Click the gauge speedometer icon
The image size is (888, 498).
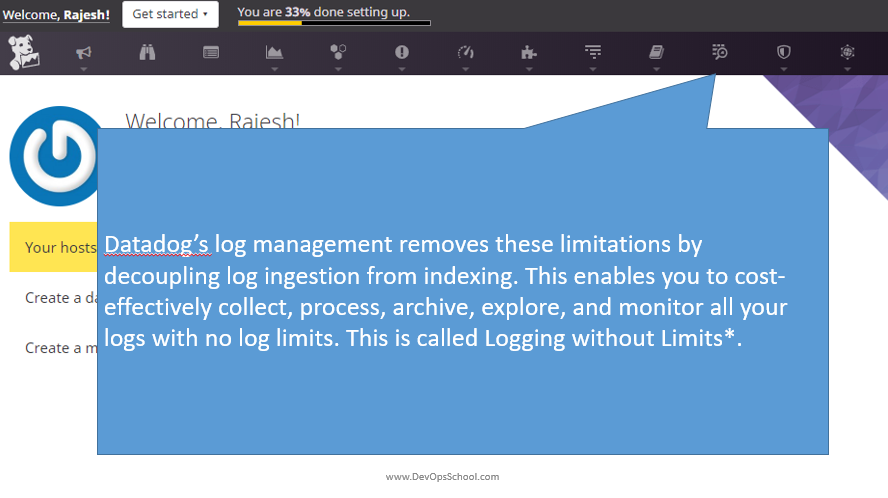(465, 53)
